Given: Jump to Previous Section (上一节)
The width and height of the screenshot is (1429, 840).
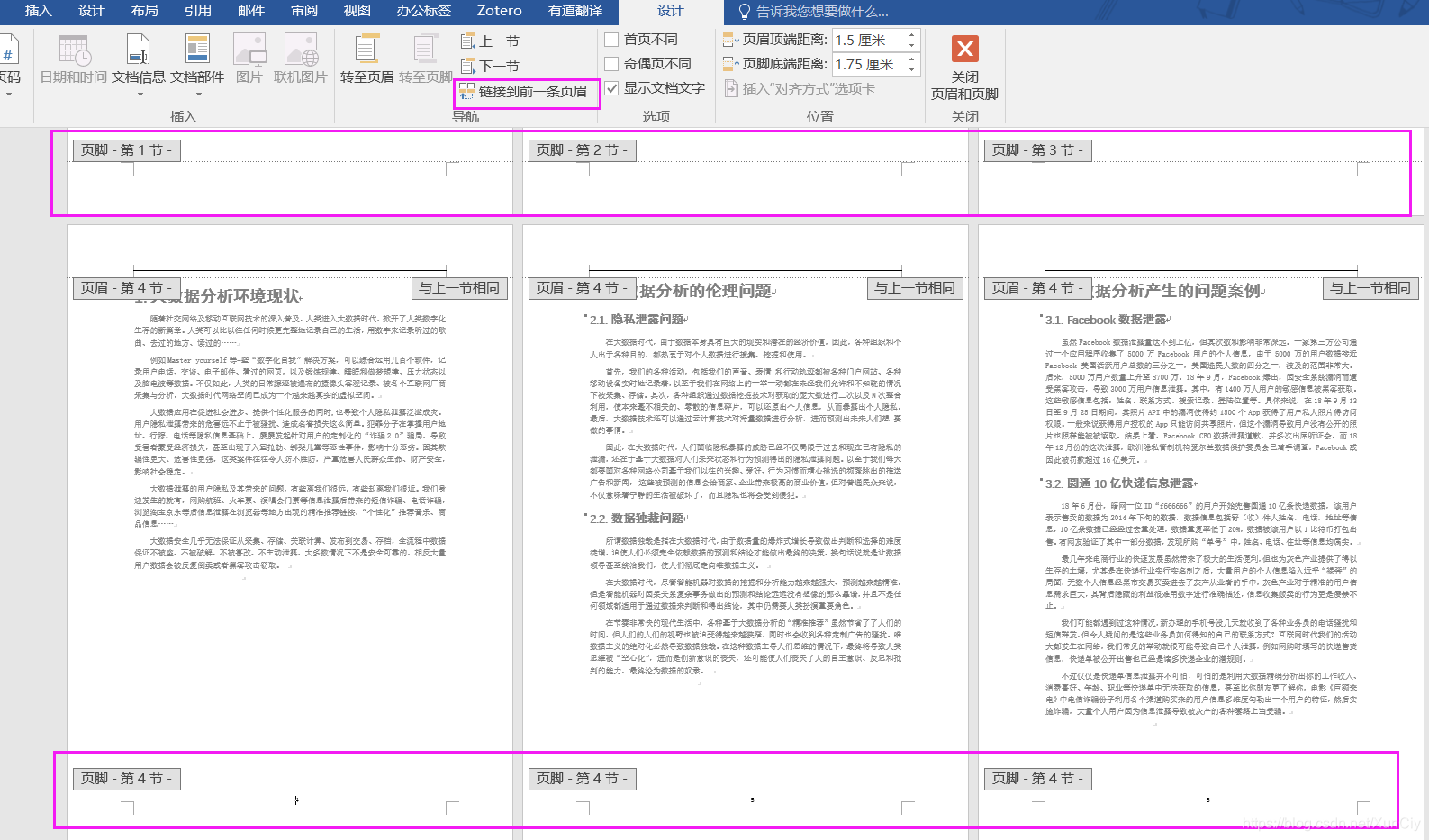Looking at the screenshot, I should click(490, 41).
